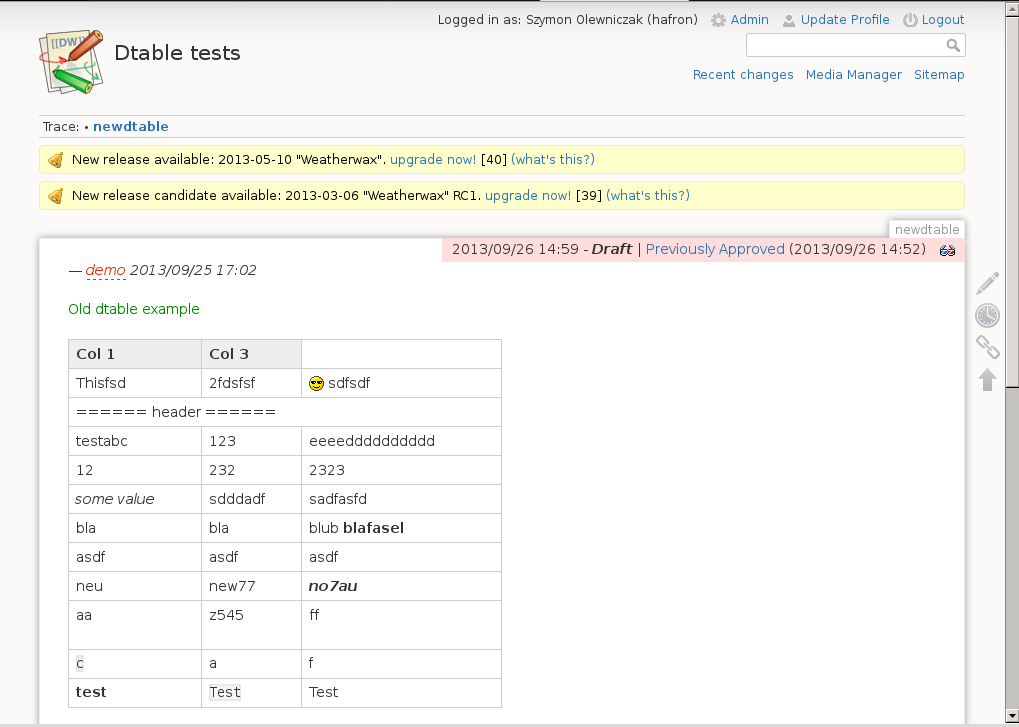Click release candidate "what's this?" link
This screenshot has width=1019, height=727.
coord(648,196)
